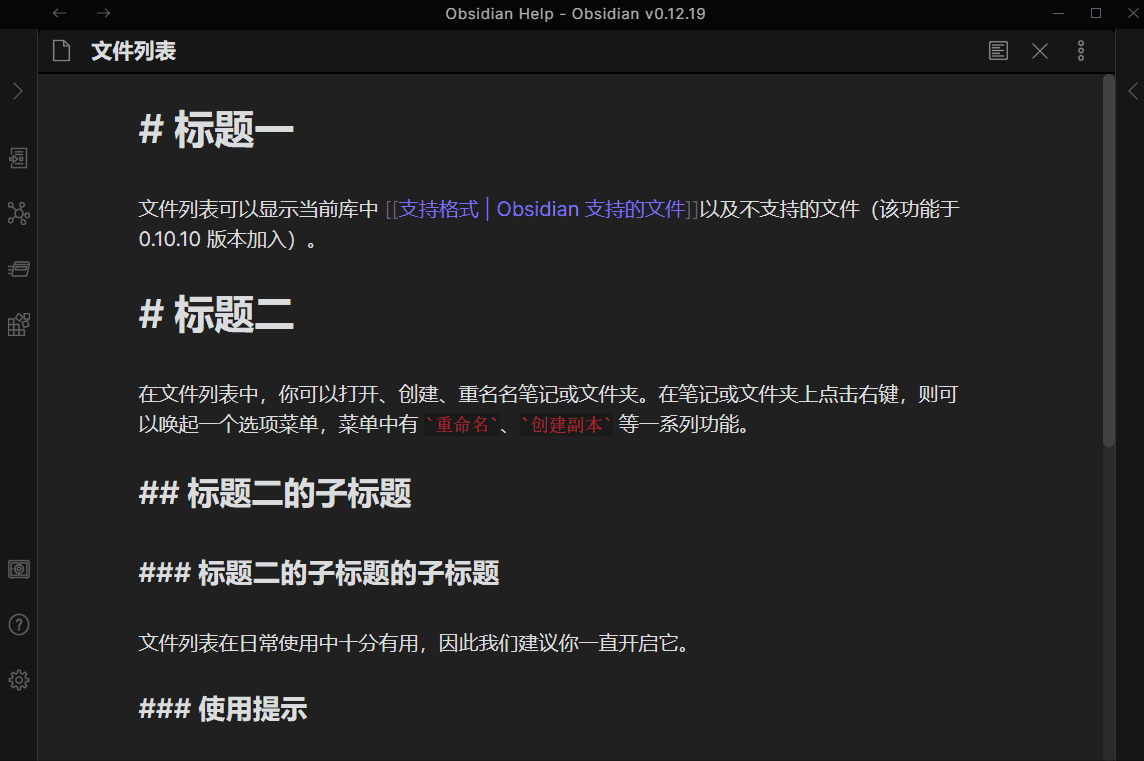Viewport: 1144px width, 761px height.
Task: Toggle preview mode for the note
Action: click(998, 50)
